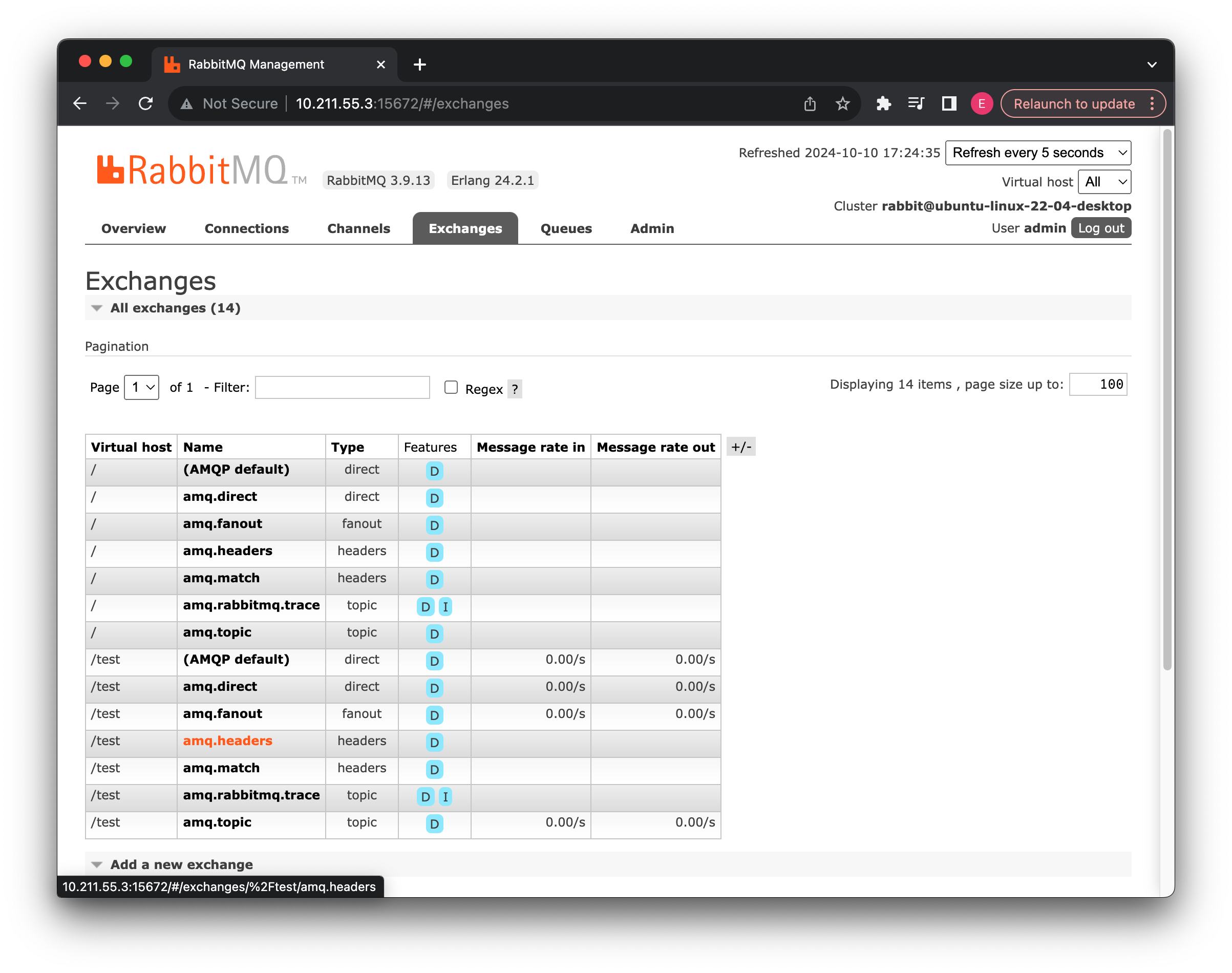Bookmark page with star icon
Image resolution: width=1232 pixels, height=973 pixels.
coord(842,103)
